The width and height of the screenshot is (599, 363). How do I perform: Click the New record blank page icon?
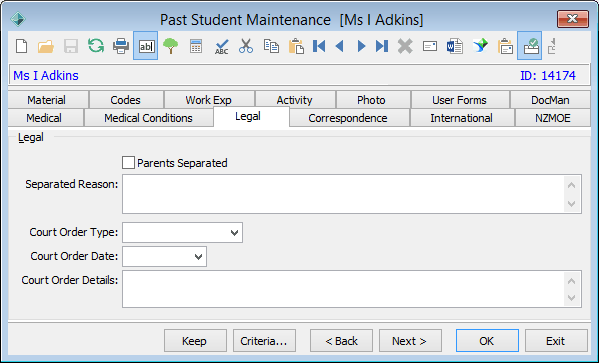click(21, 46)
